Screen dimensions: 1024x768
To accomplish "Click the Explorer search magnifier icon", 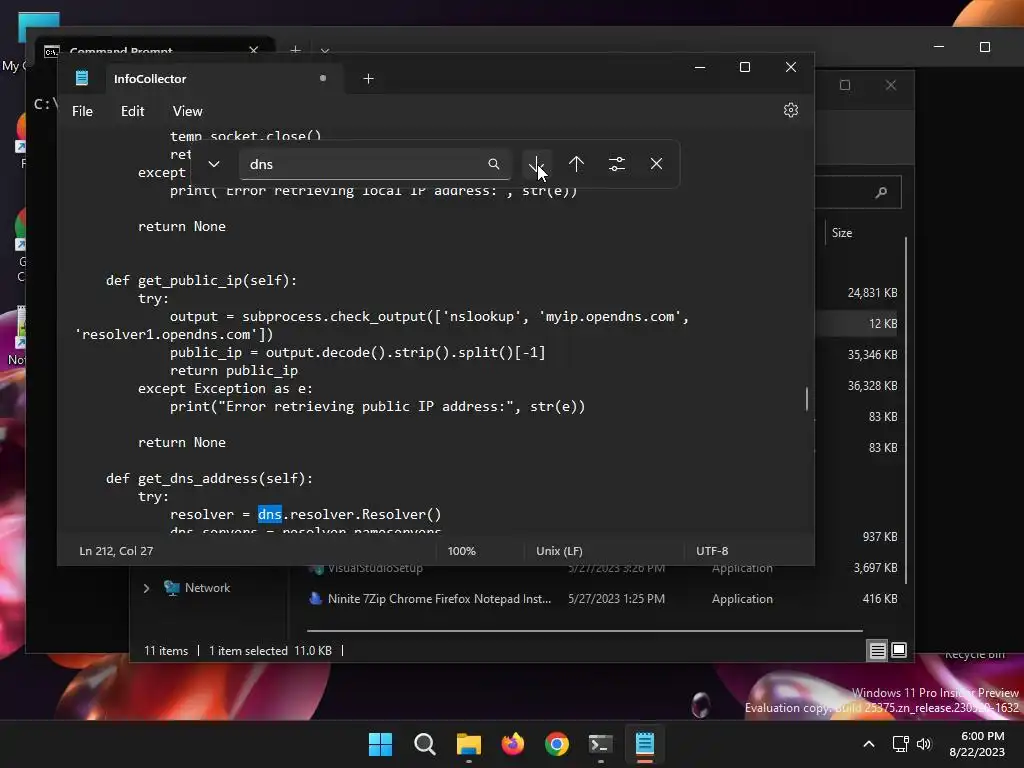I will 881,192.
